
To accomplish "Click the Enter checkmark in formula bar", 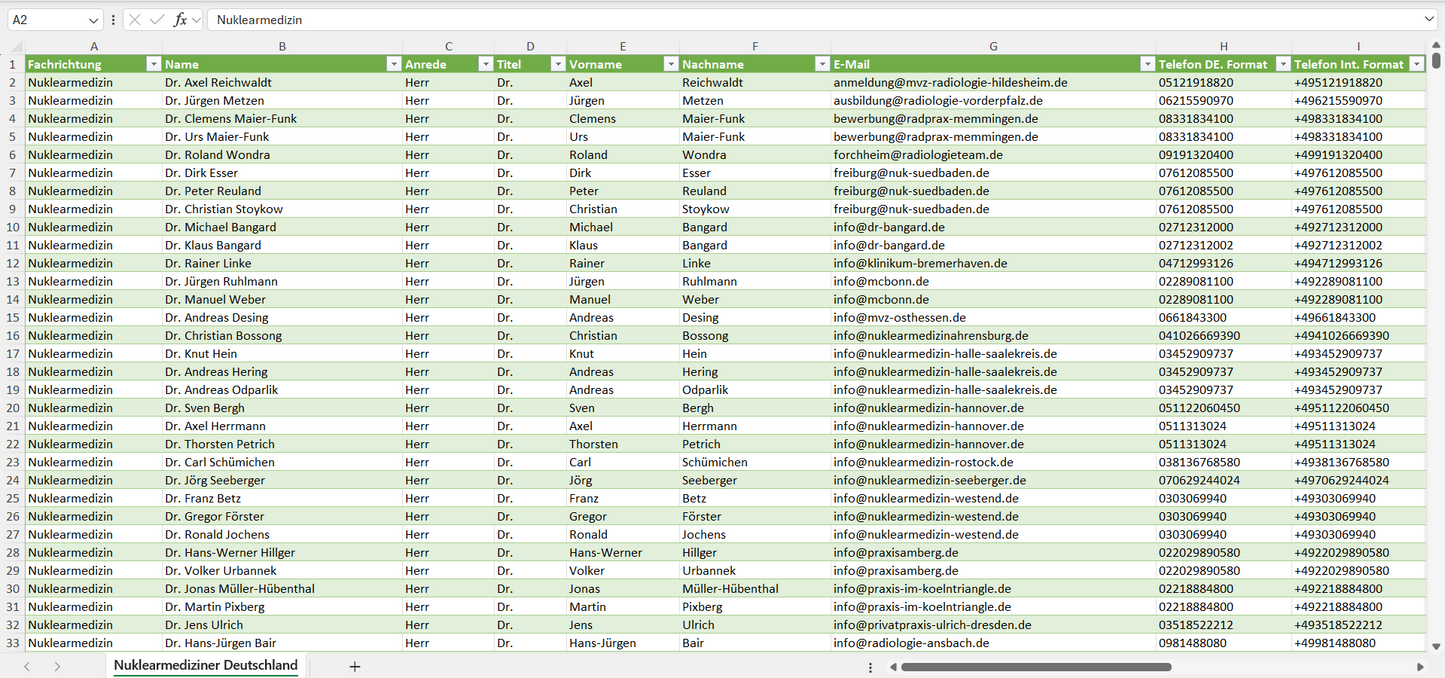I will point(157,20).
